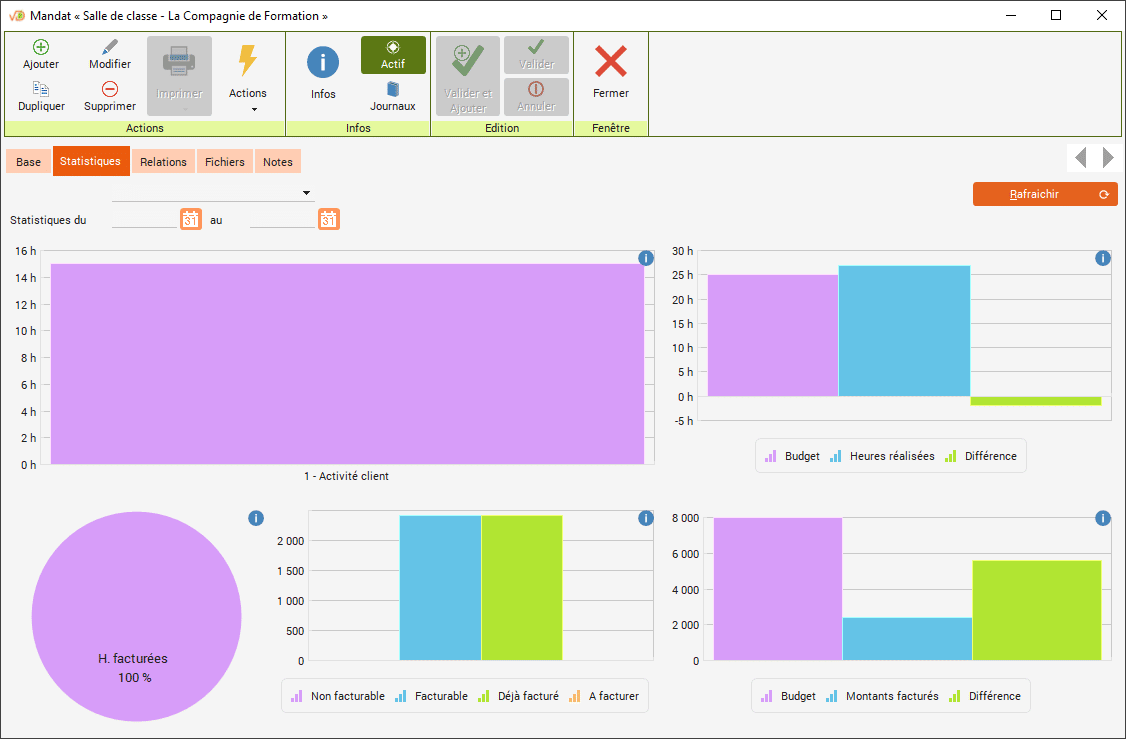The width and height of the screenshot is (1126, 739).
Task: Toggle the Actif status button
Action: [x=393, y=55]
